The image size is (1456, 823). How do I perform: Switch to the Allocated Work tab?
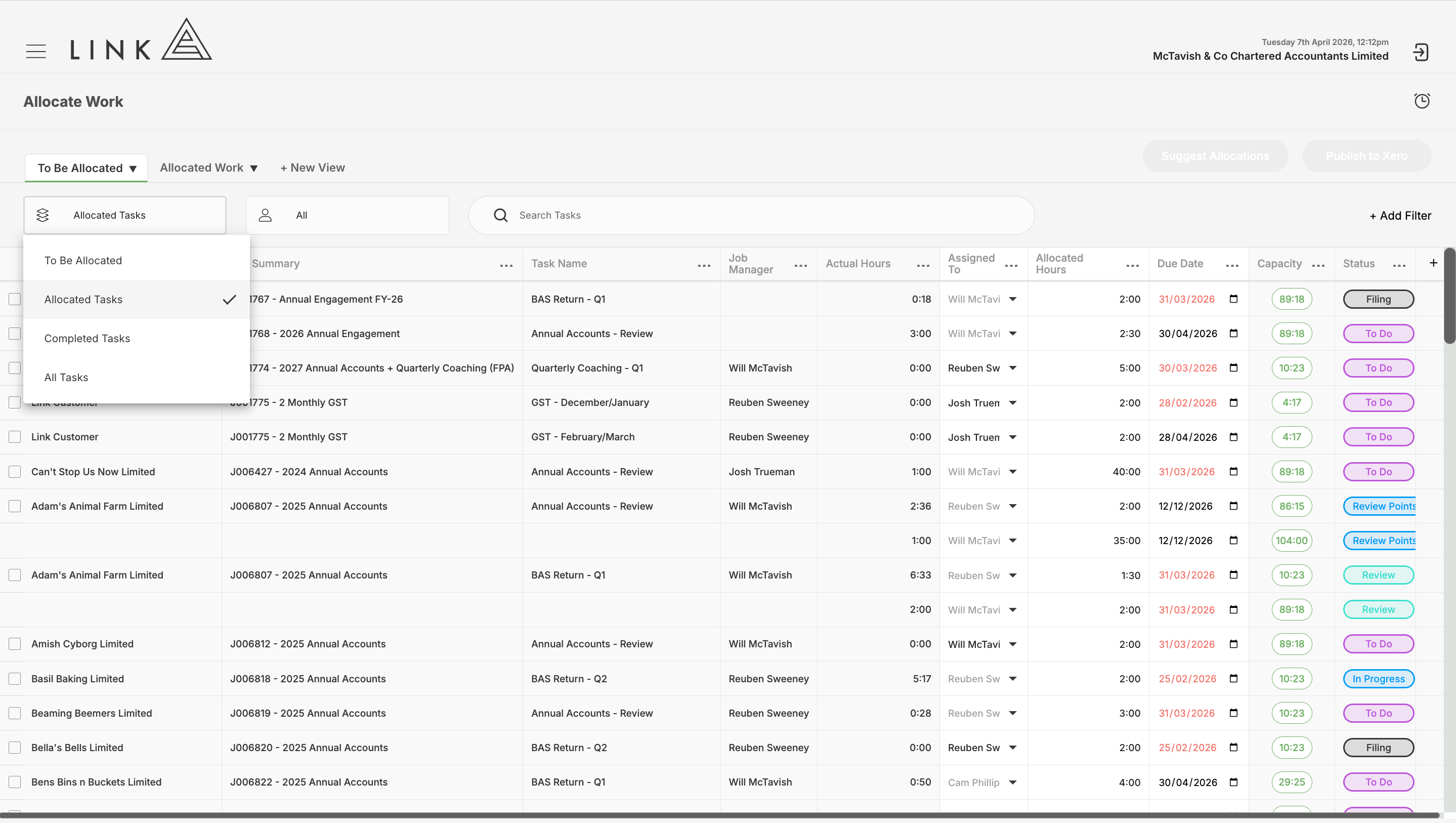[201, 168]
